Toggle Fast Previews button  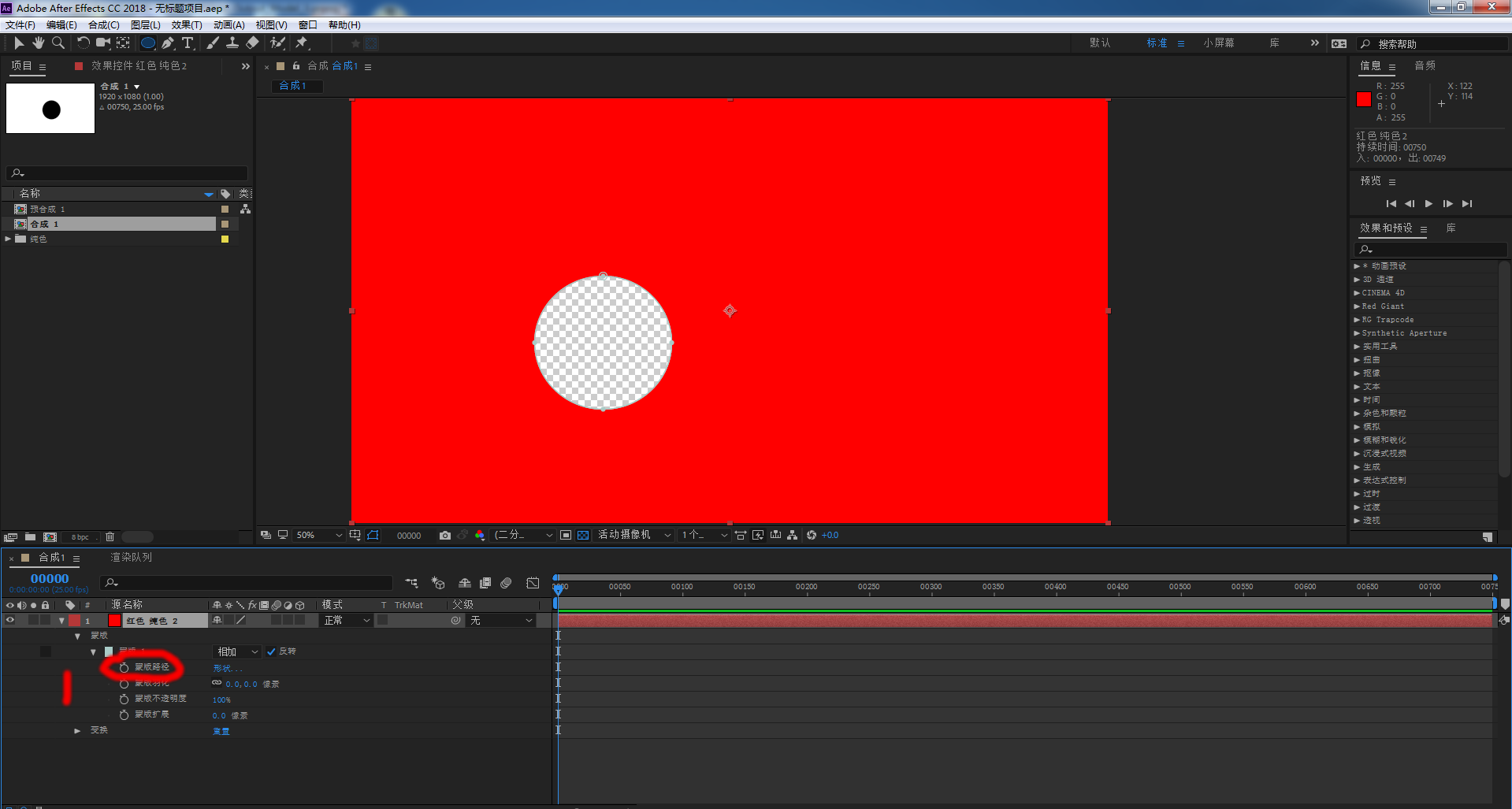pos(758,536)
